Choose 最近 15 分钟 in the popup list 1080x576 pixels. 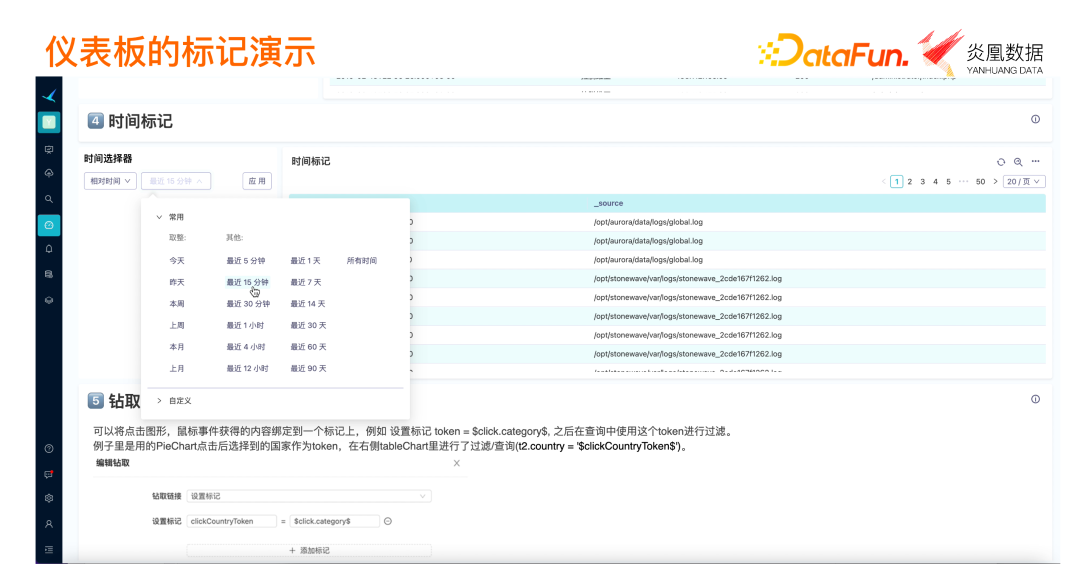[247, 282]
